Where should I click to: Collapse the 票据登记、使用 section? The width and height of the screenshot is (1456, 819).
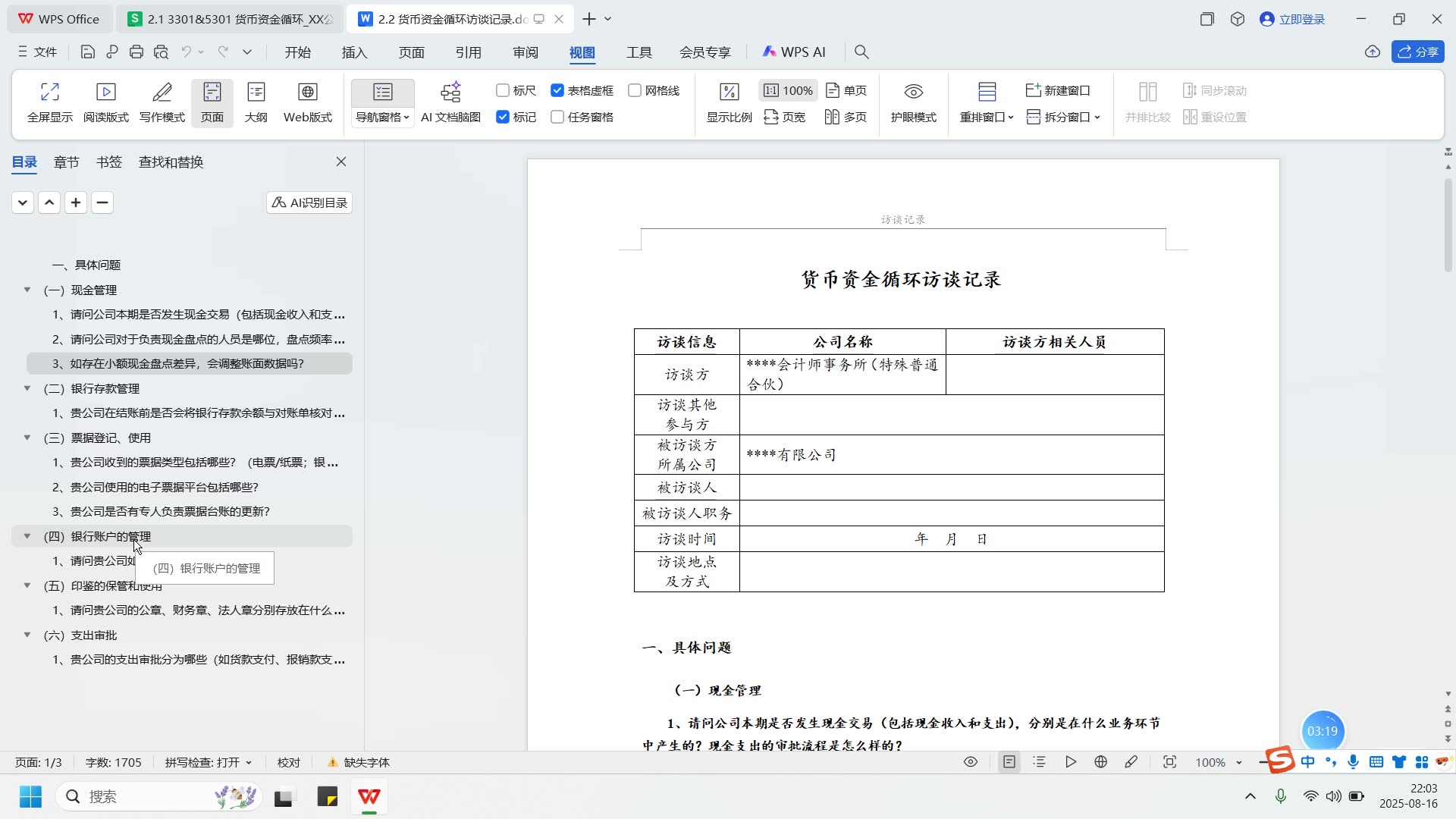point(27,438)
